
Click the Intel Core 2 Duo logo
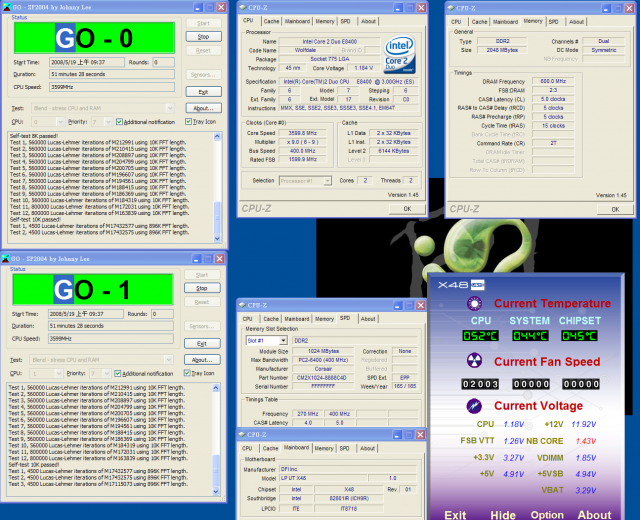[400, 55]
